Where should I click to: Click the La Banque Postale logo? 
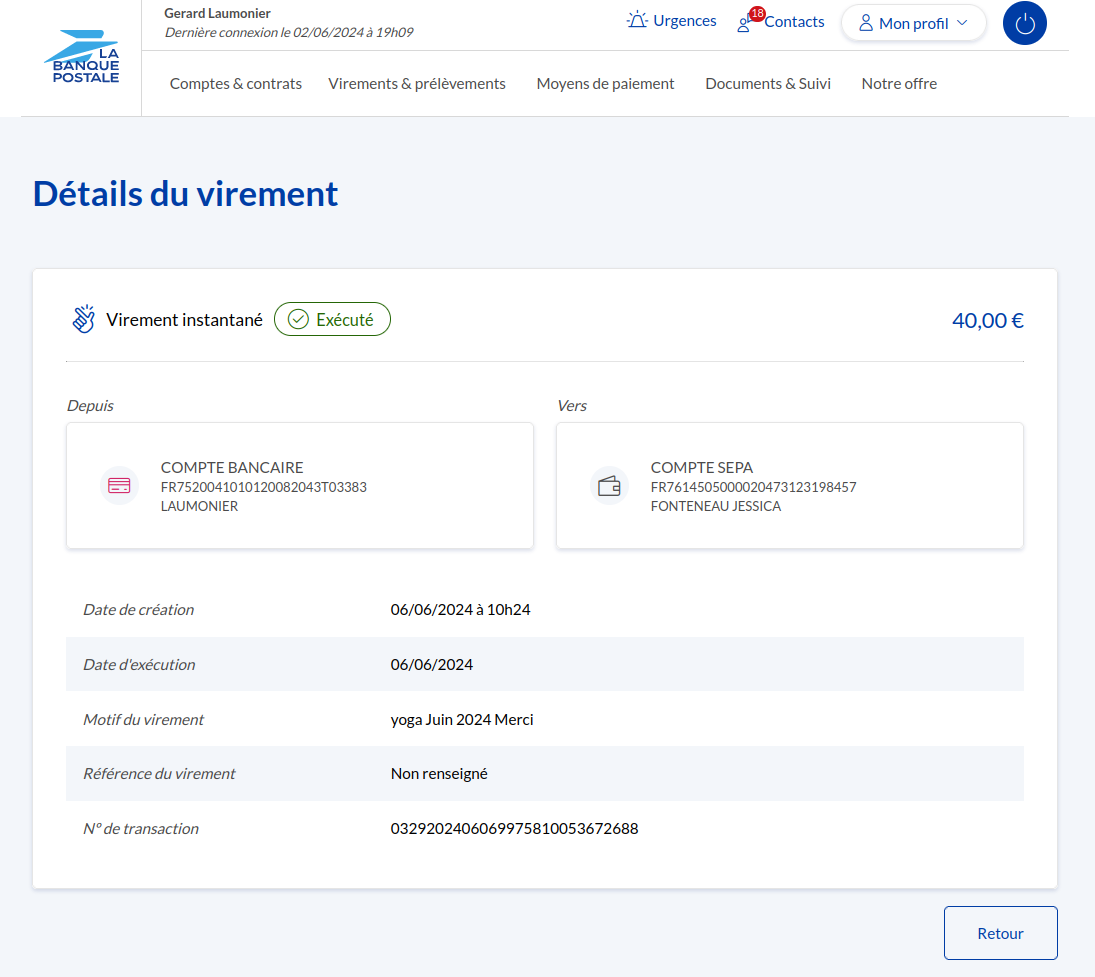82,57
